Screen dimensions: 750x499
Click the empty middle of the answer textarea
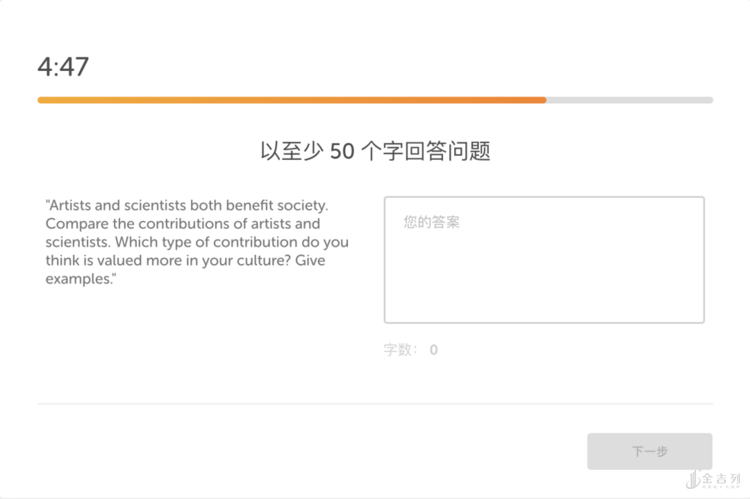[x=544, y=270]
